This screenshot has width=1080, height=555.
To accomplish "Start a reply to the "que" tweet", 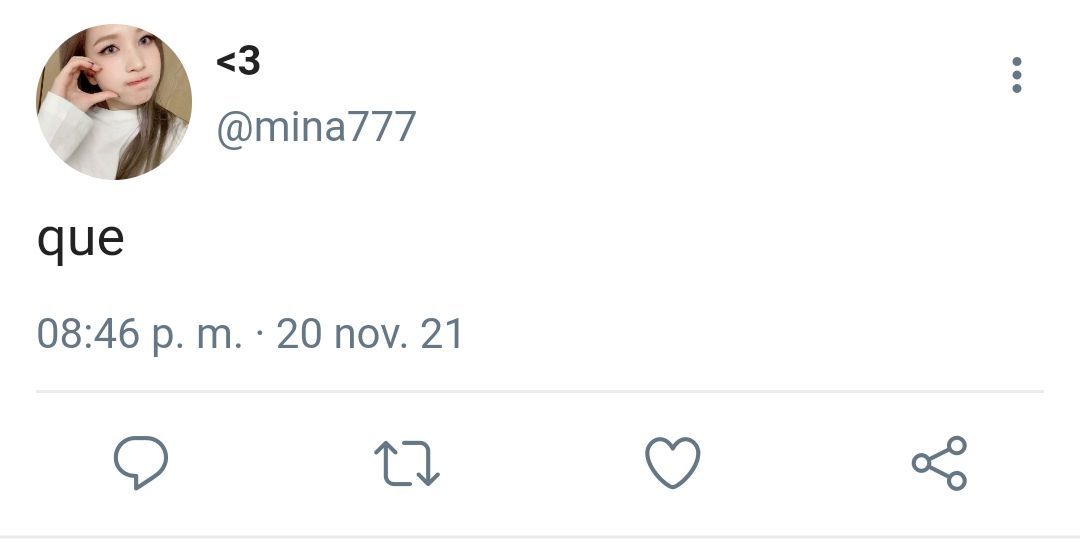I will (141, 463).
